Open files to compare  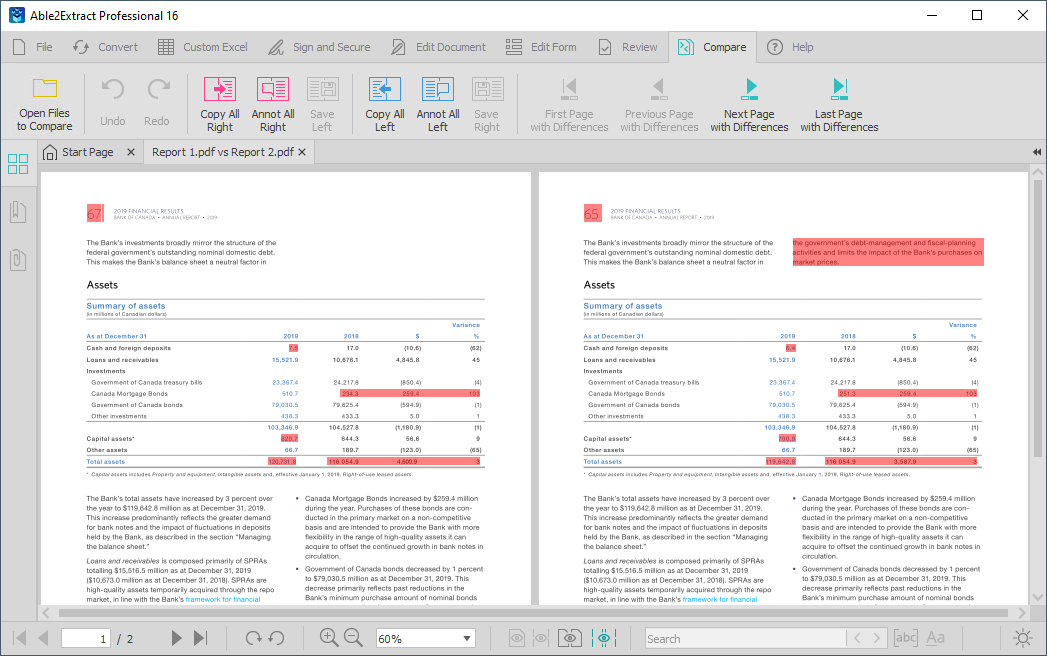coord(44,103)
